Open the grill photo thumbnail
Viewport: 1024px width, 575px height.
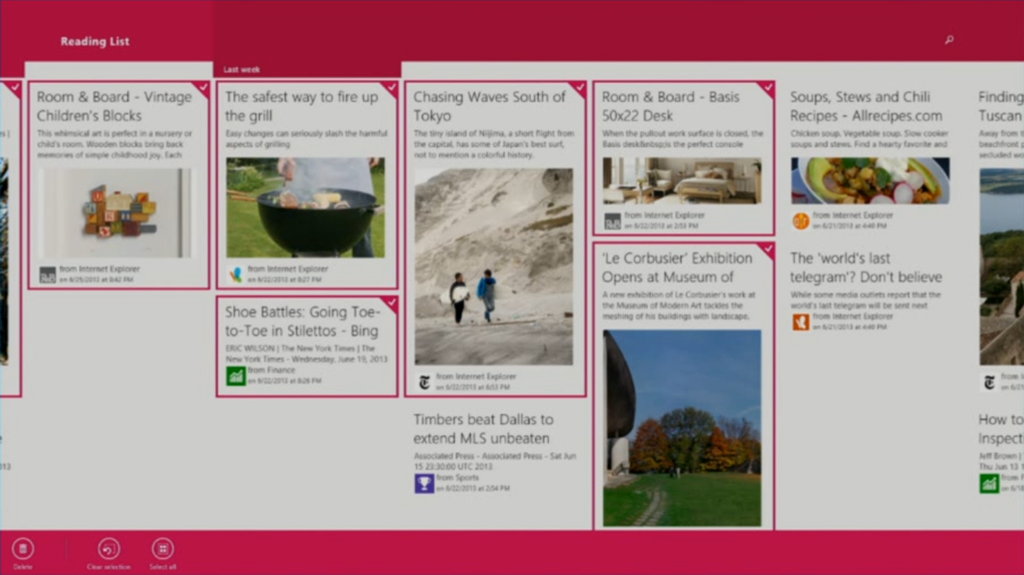(x=306, y=207)
